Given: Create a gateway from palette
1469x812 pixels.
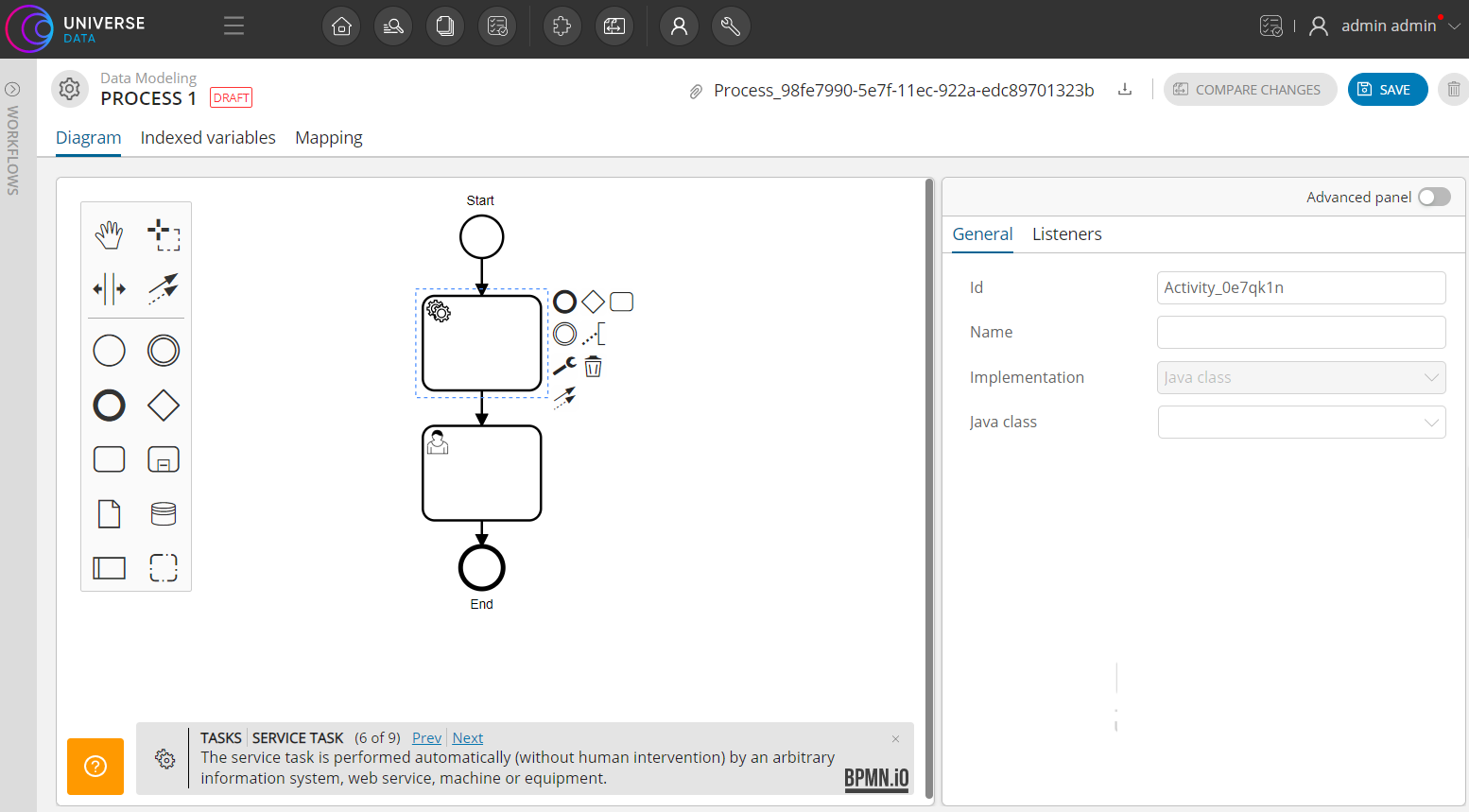Looking at the screenshot, I should pos(164,406).
